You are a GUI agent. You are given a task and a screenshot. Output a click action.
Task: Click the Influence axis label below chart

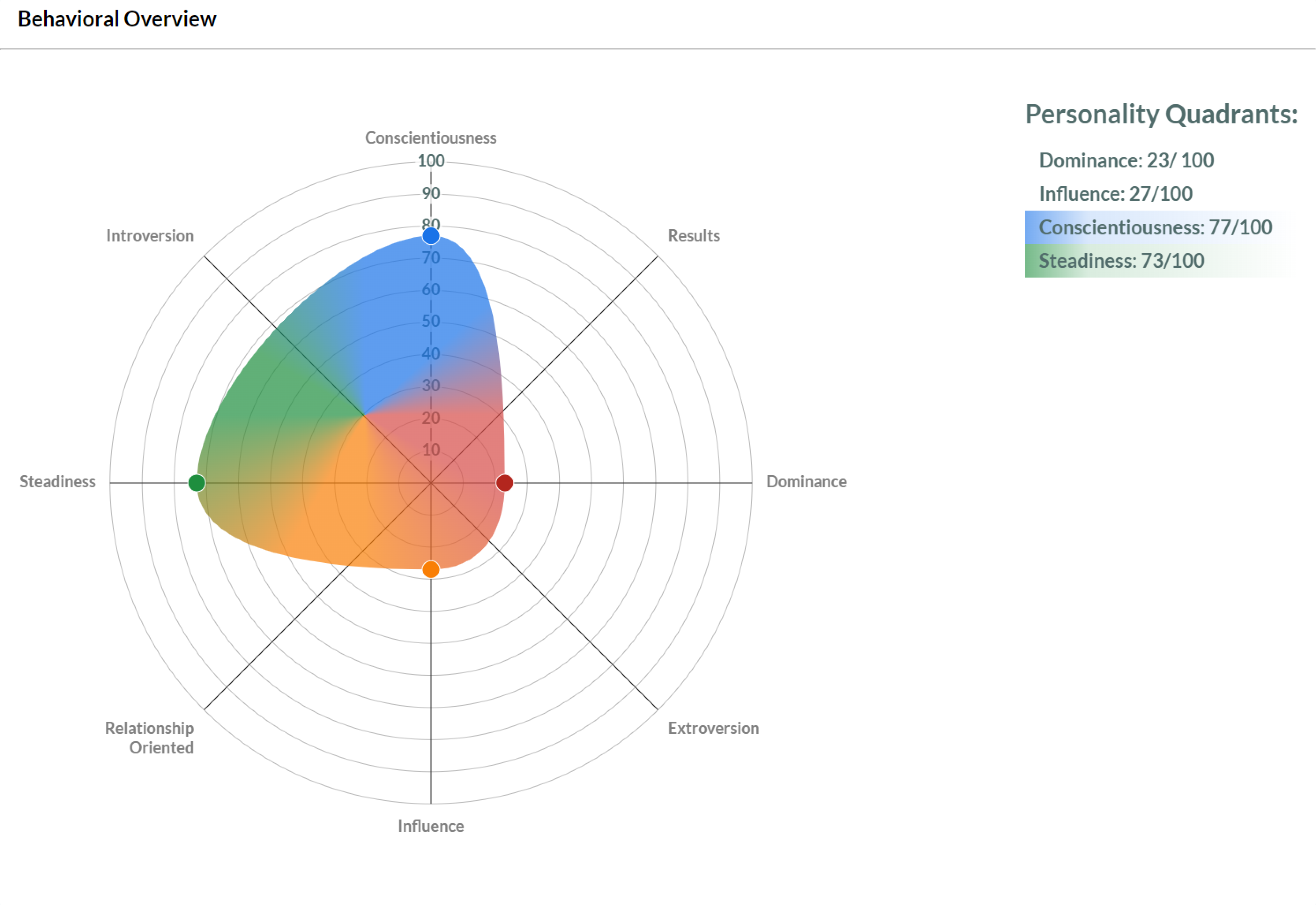click(x=431, y=826)
